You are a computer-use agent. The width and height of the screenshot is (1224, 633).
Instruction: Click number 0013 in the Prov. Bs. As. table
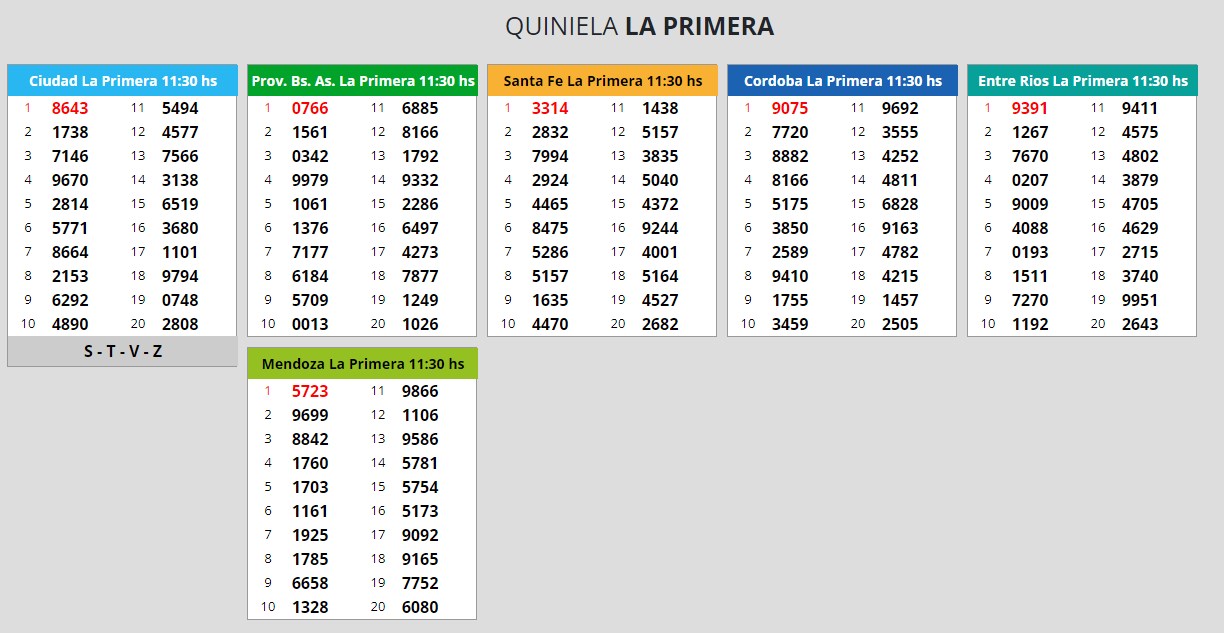[x=310, y=324]
